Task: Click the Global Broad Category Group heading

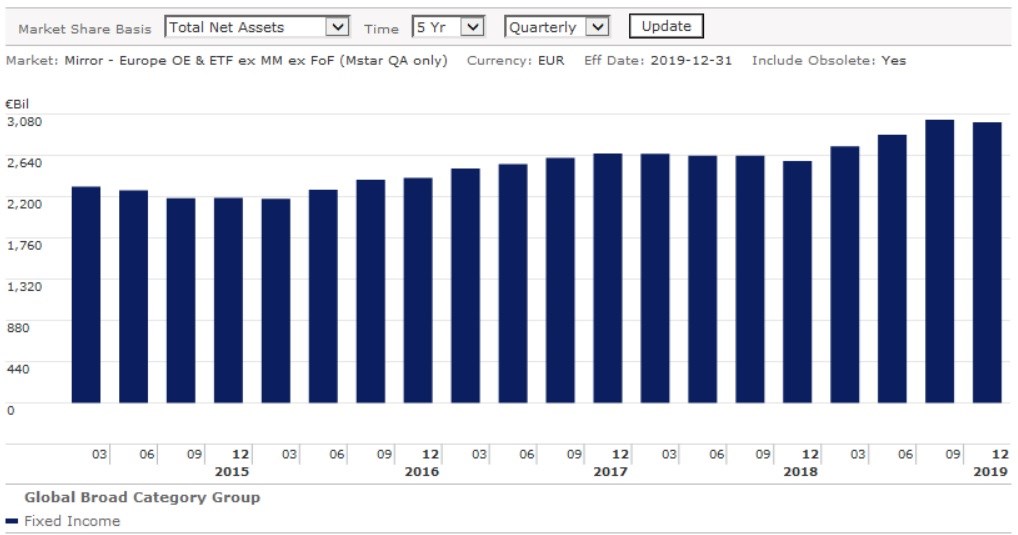Action: (x=142, y=497)
